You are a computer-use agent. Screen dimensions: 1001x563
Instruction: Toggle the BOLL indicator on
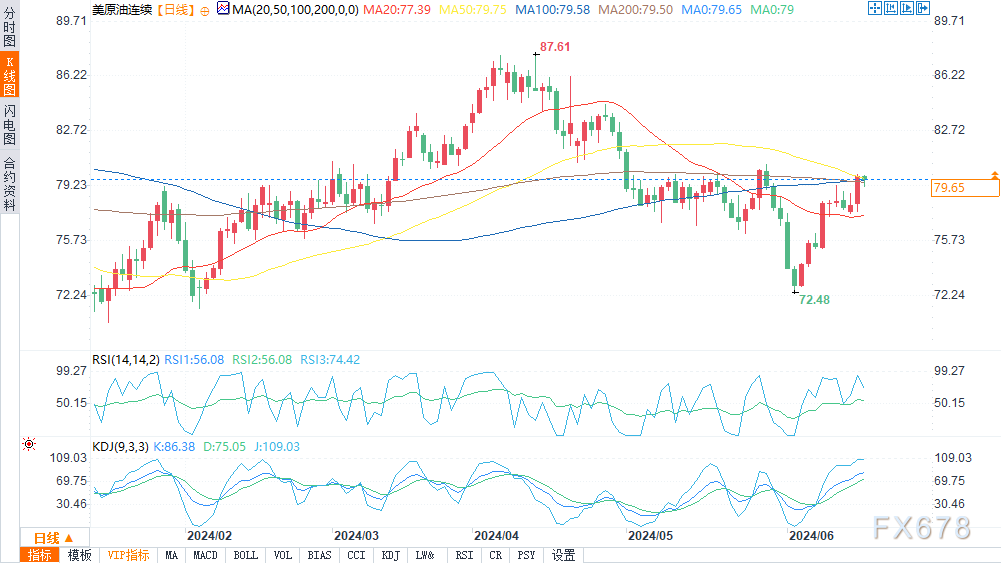point(245,555)
